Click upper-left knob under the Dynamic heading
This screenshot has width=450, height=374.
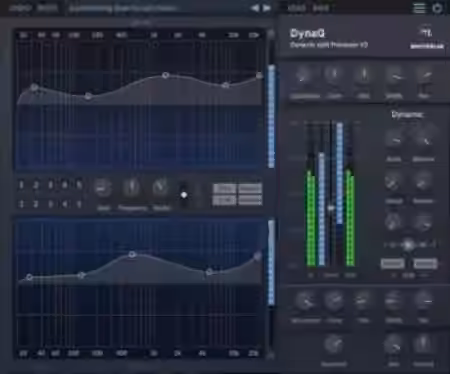(394, 139)
